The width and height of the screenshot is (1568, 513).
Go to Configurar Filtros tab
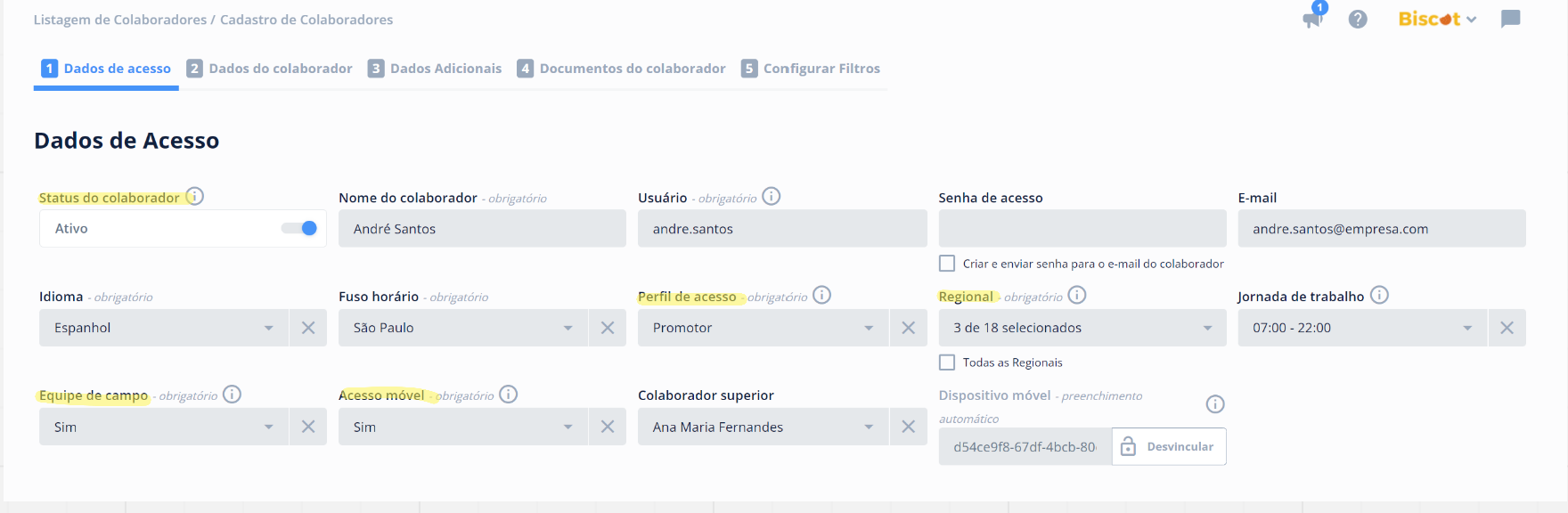[811, 69]
